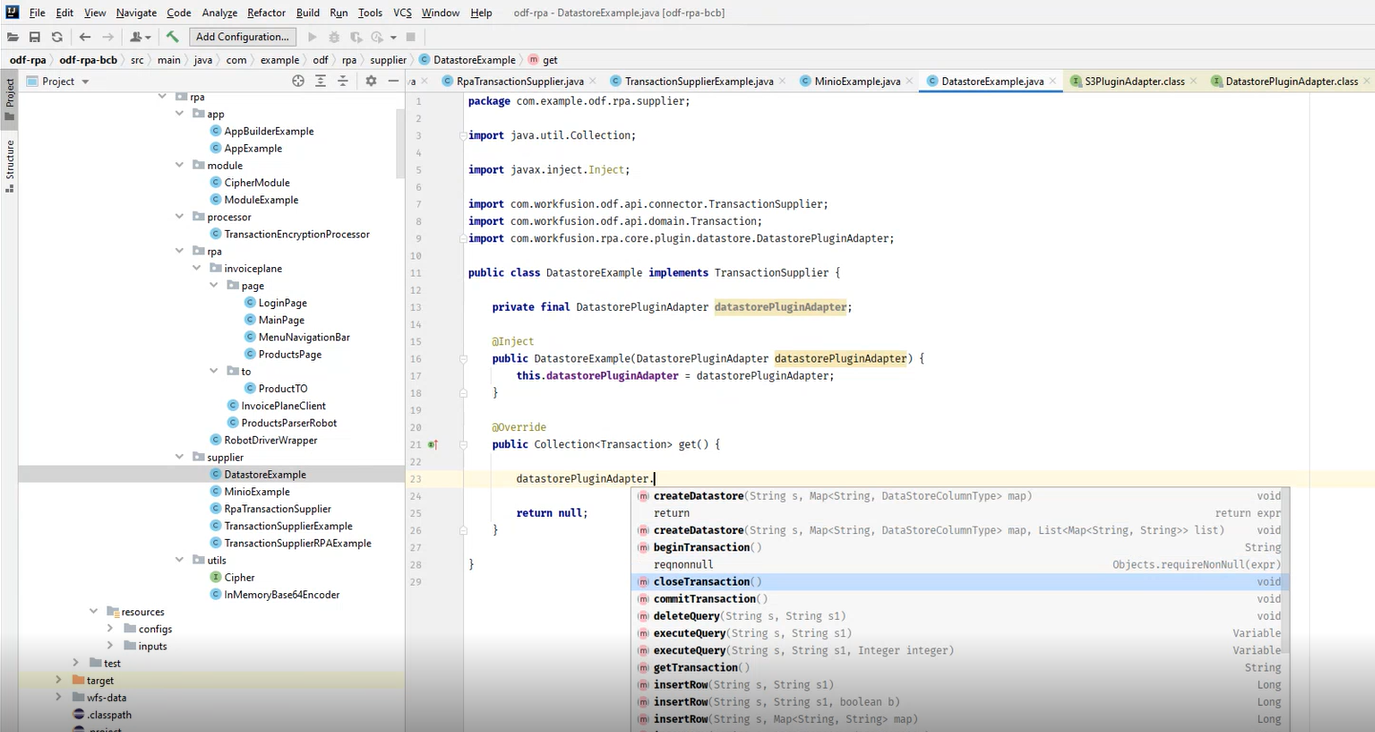Collapse the utils folder
This screenshot has height=732, width=1375.
click(180, 560)
